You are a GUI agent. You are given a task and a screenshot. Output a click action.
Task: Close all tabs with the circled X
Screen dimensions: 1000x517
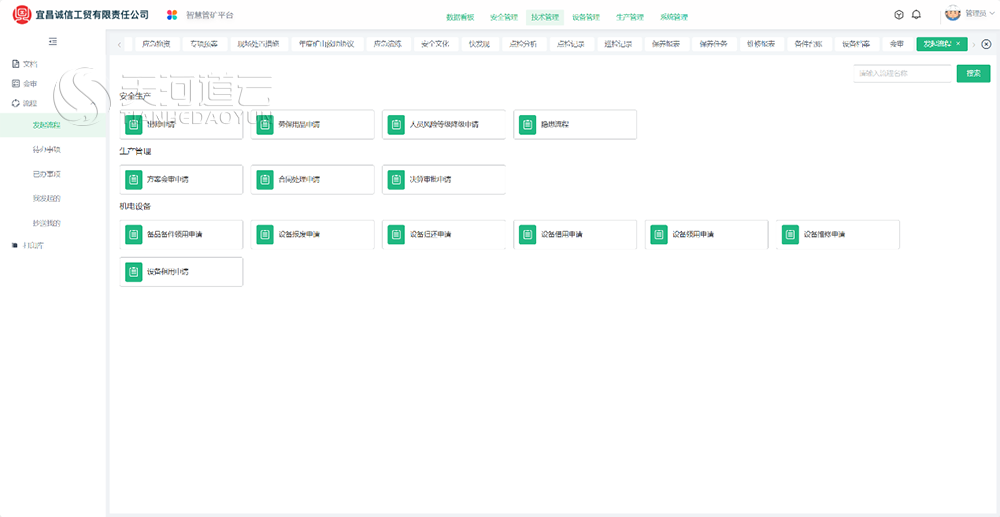(987, 44)
